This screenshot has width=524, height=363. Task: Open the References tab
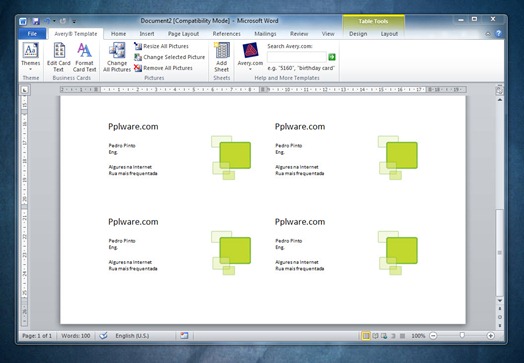click(227, 34)
